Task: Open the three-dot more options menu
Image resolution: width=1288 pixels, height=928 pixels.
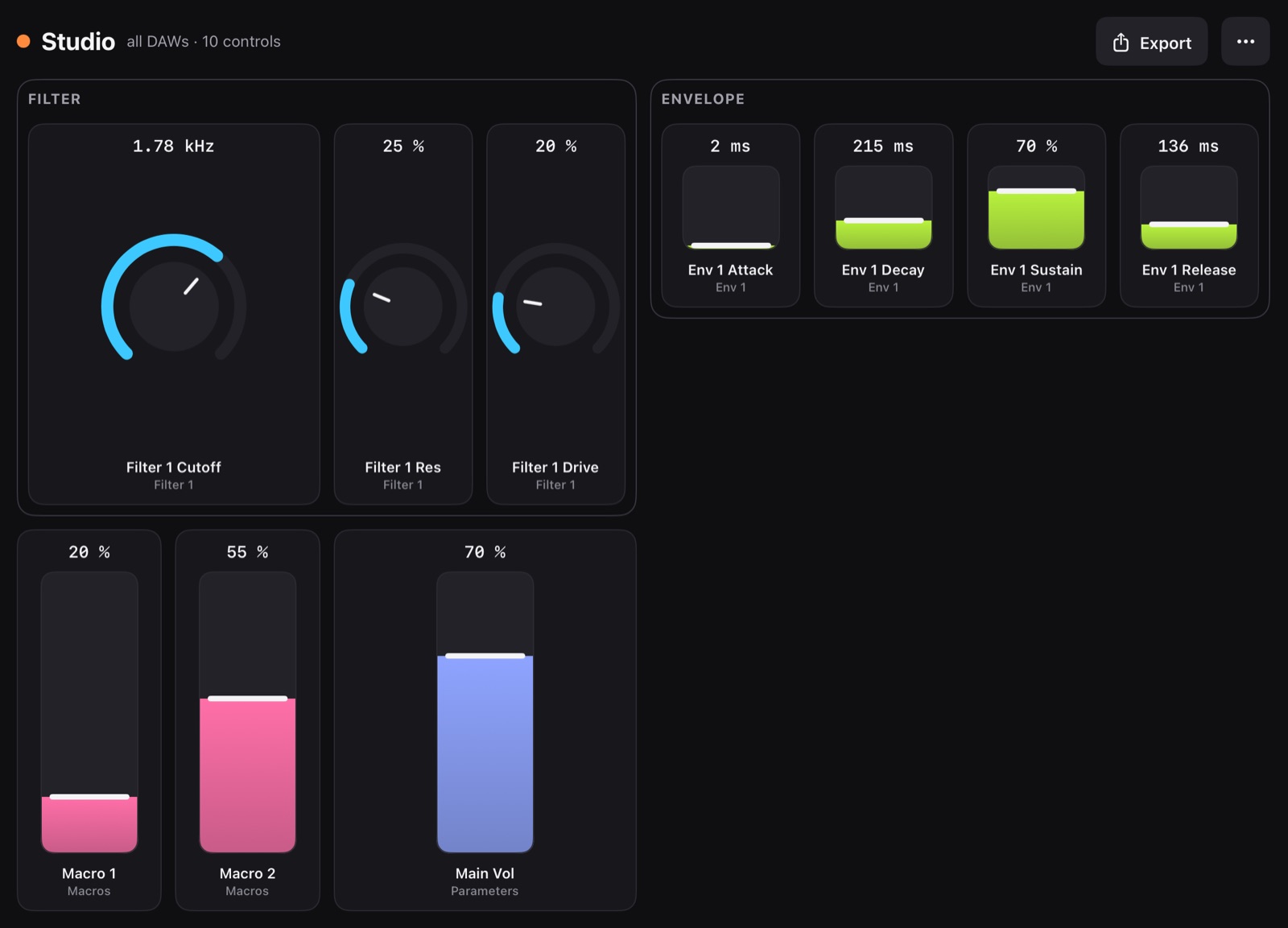Action: [1245, 42]
